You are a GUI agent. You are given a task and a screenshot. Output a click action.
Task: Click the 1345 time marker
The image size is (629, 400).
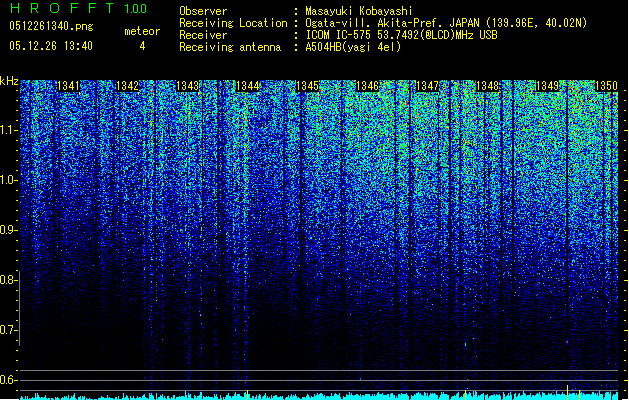point(307,85)
